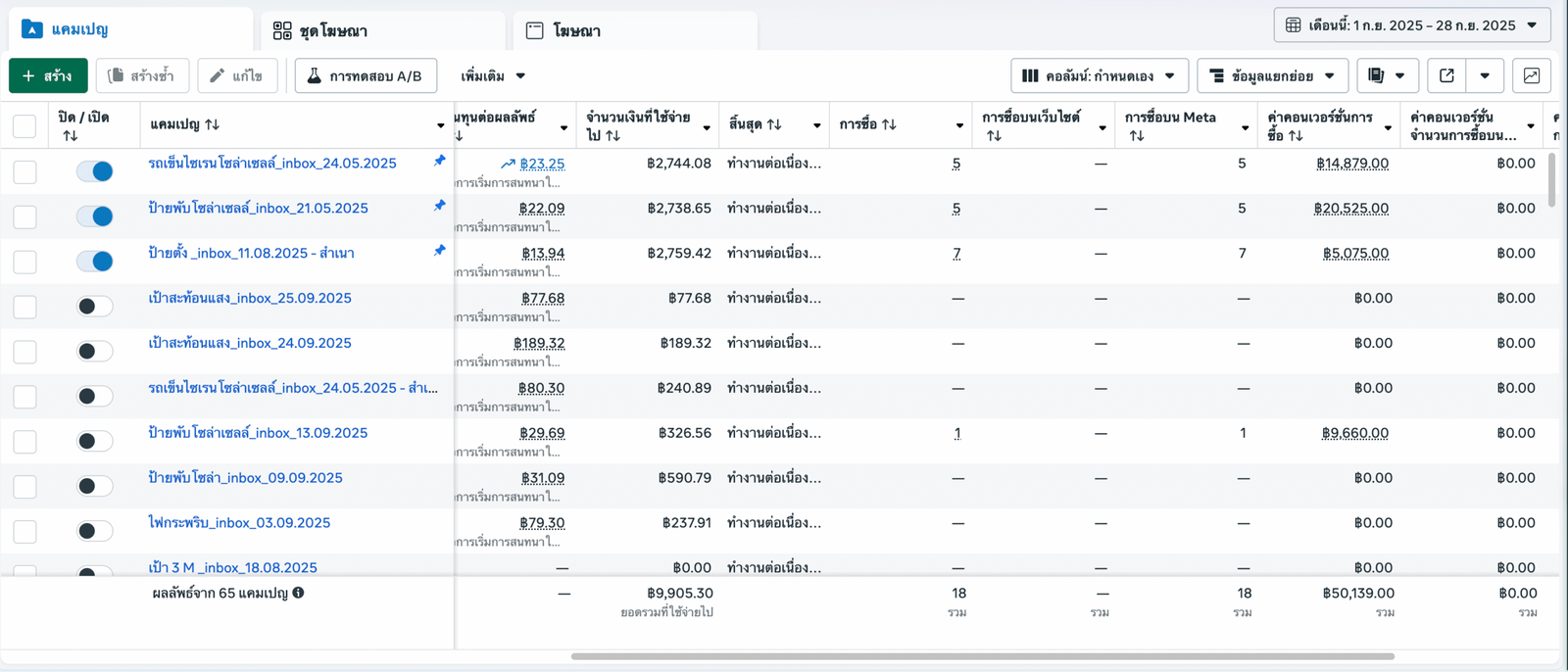The image size is (1568, 672).
Task: Click the A/B test flask button
Action: tap(365, 75)
